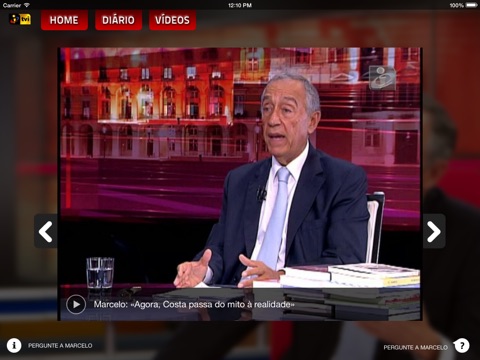Check the Wi-Fi status icon
The height and width of the screenshot is (360, 480).
click(x=27, y=5)
